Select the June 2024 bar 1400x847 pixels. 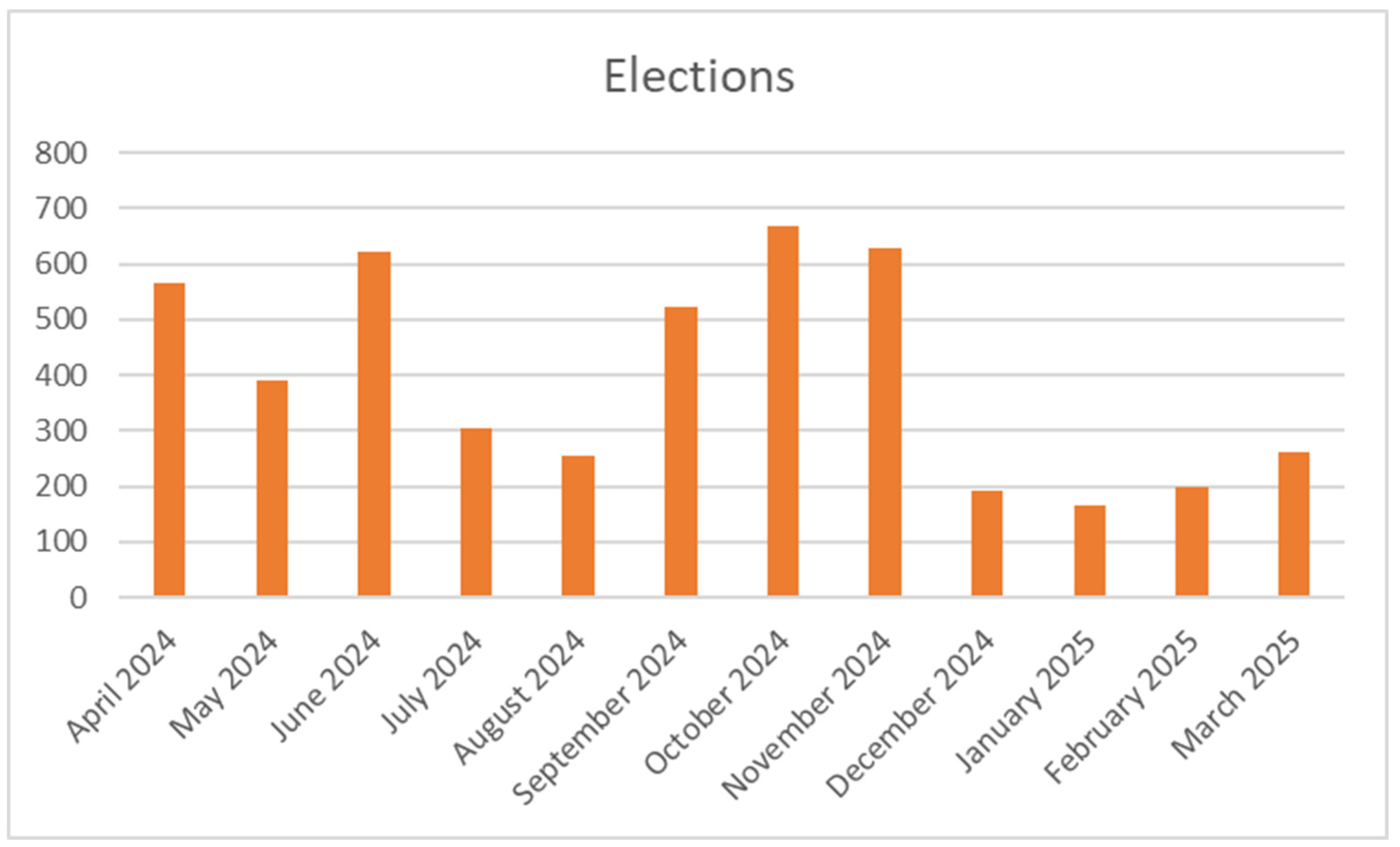(374, 424)
